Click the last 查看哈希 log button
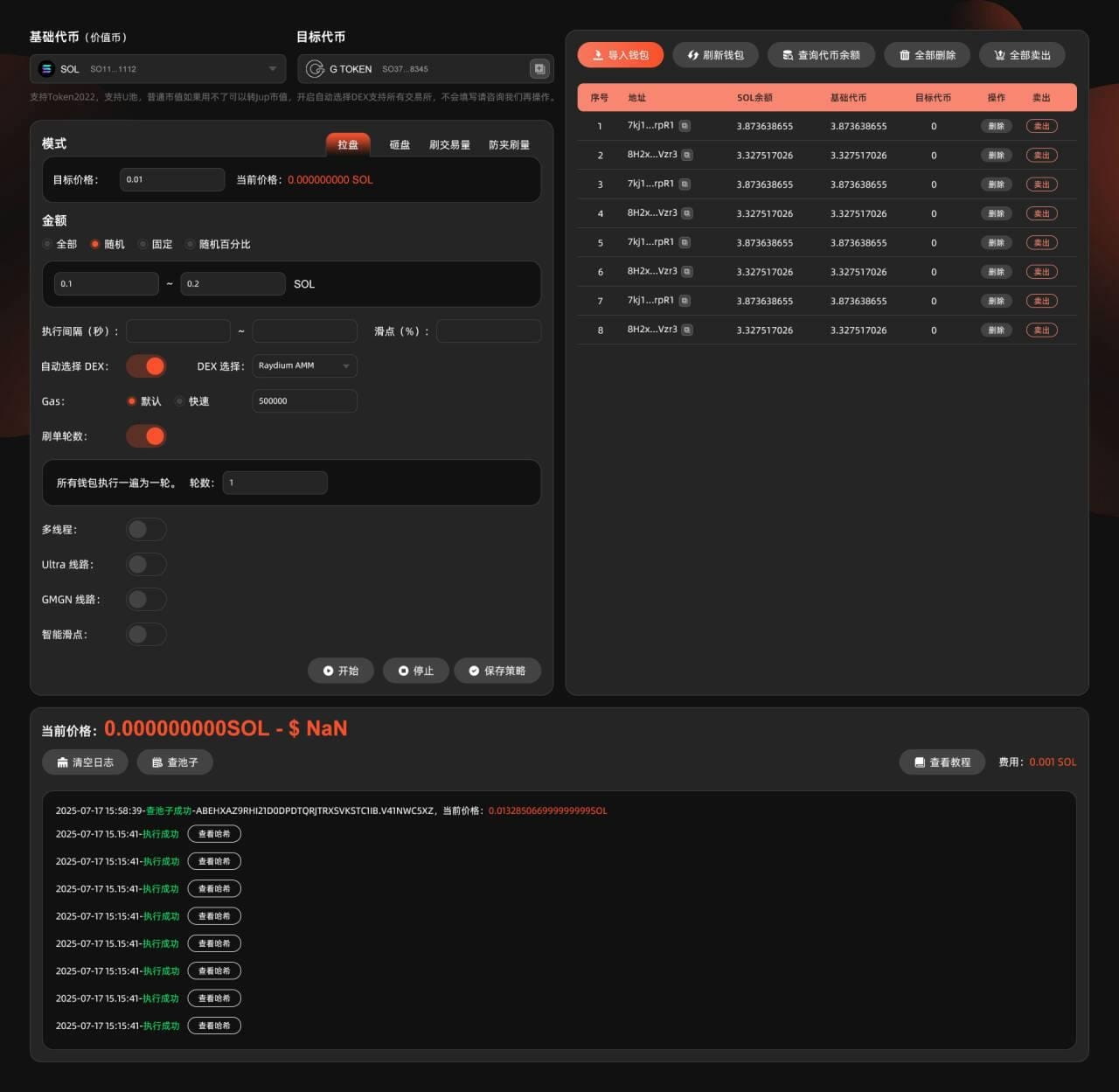Image resolution: width=1119 pixels, height=1092 pixels. coord(214,1026)
